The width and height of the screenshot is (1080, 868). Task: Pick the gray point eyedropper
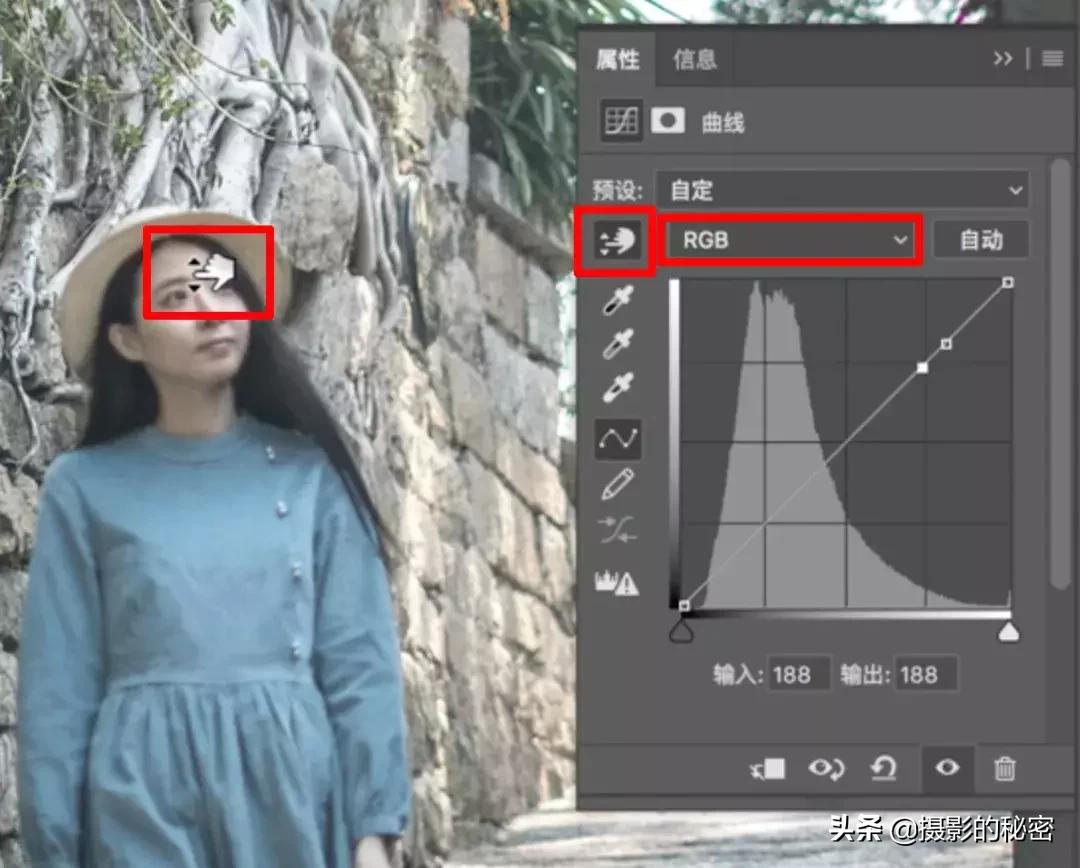pos(618,344)
